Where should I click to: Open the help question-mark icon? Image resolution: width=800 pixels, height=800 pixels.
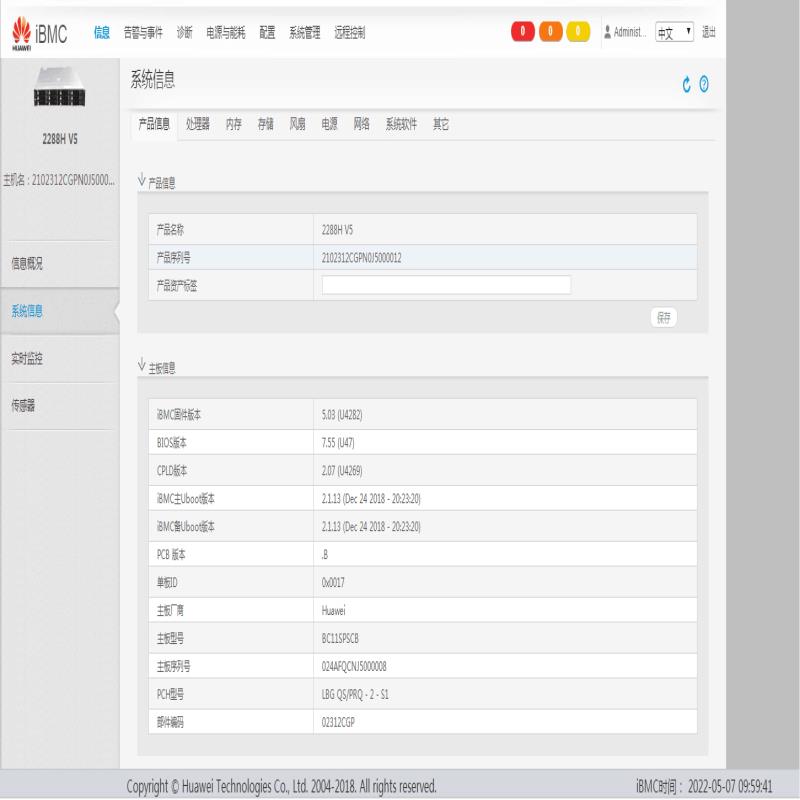click(x=704, y=84)
